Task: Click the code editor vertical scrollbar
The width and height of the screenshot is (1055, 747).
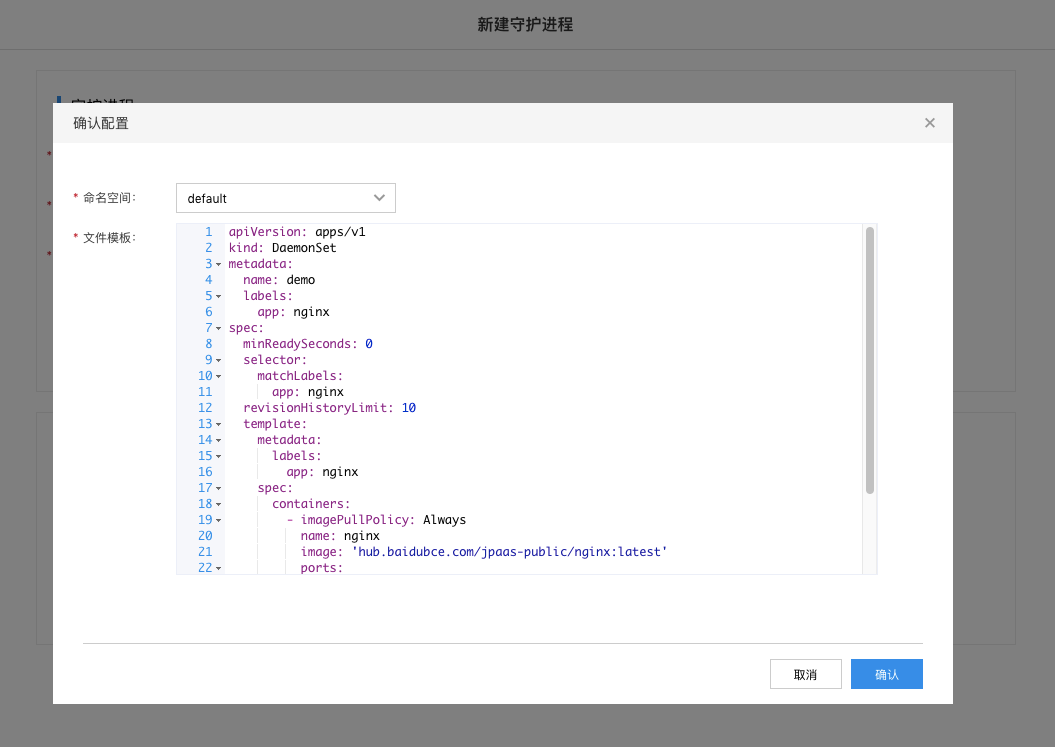Action: [870, 361]
